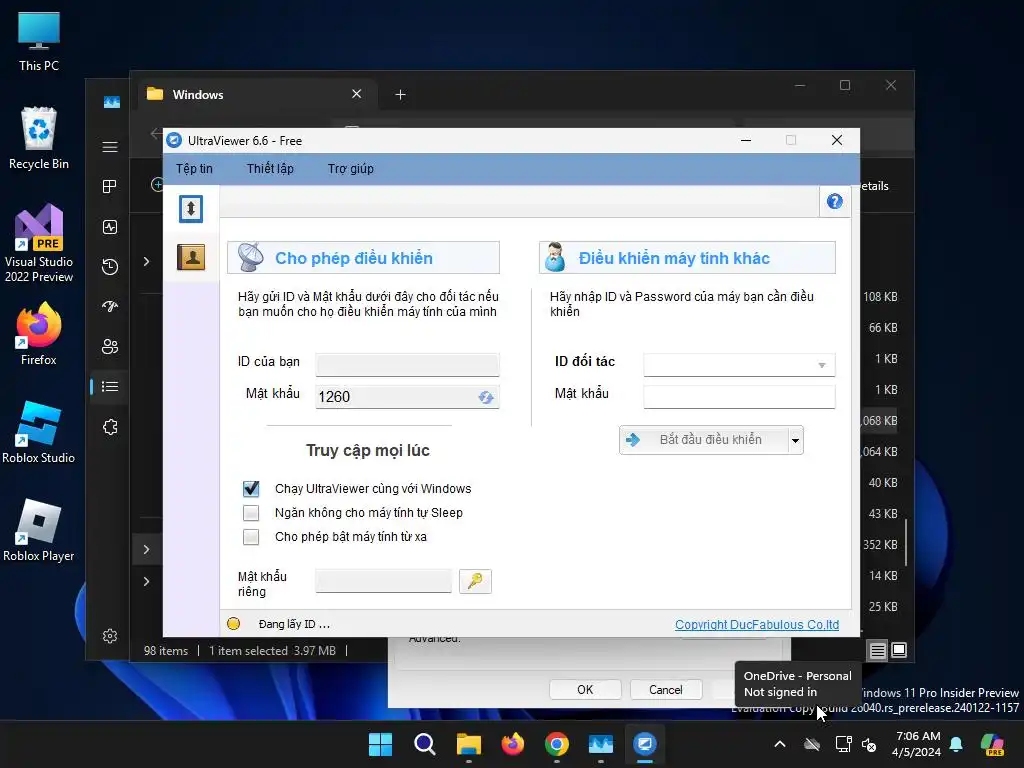Click the key icon beside Mật khẩu riêng
1024x768 pixels.
coord(475,581)
